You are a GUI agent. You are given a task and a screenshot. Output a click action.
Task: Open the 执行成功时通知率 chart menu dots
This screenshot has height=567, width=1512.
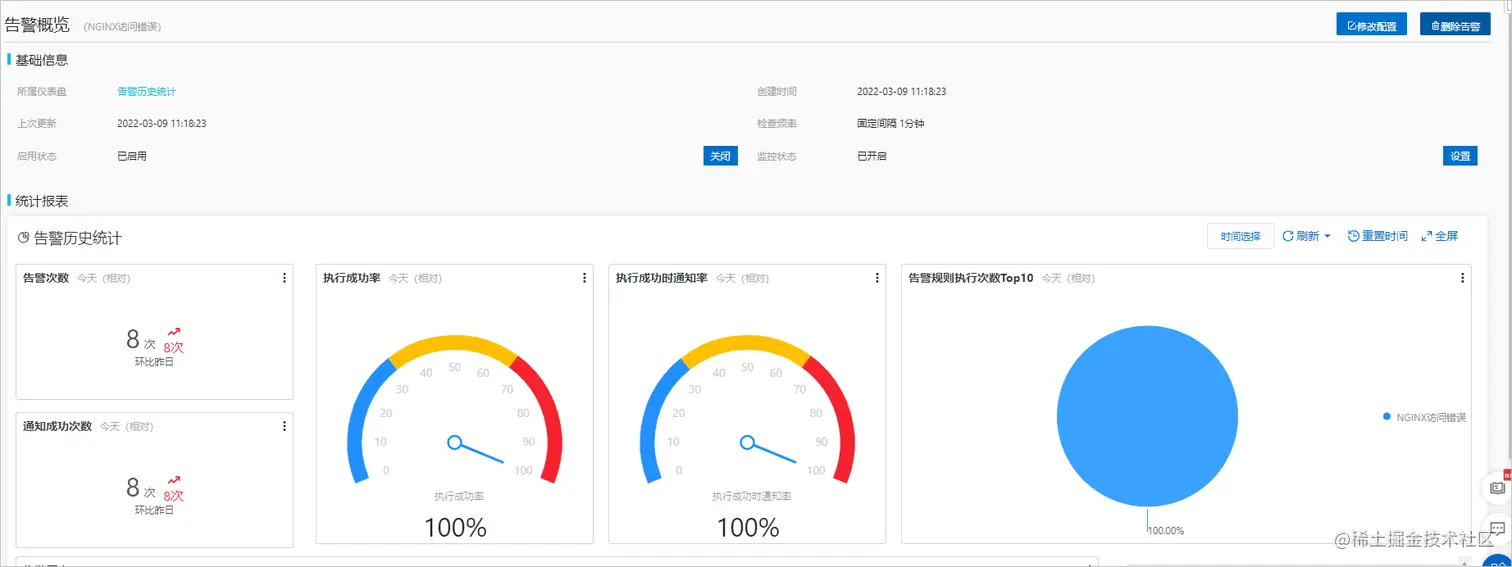877,278
